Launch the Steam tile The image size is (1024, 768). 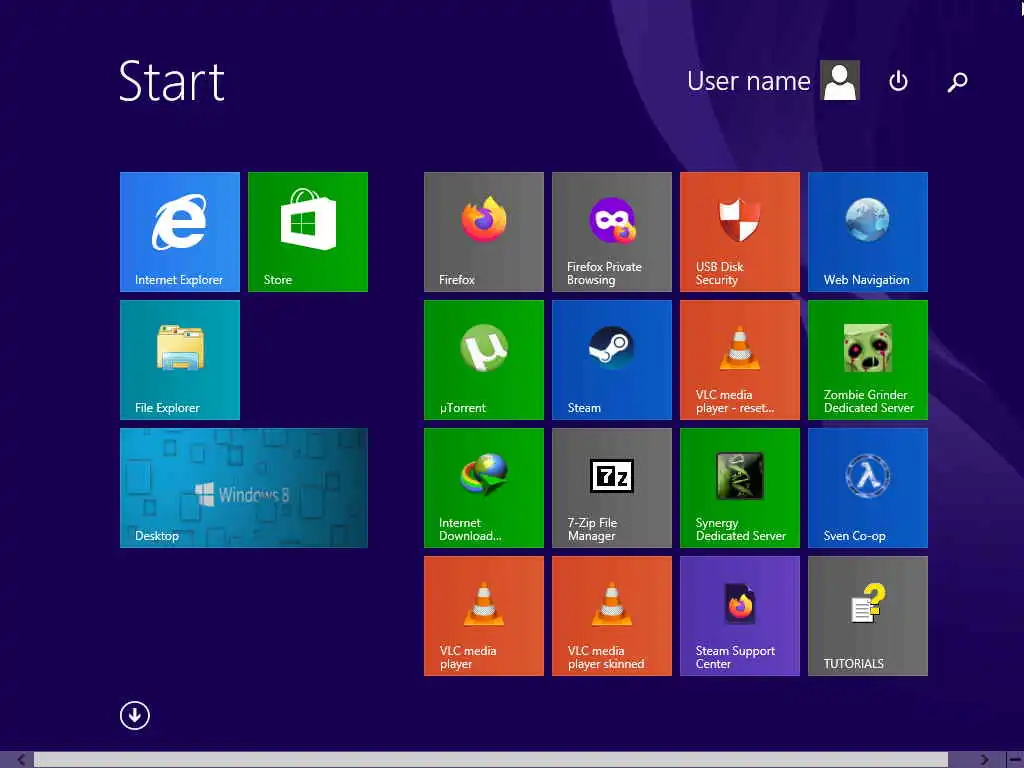point(611,360)
